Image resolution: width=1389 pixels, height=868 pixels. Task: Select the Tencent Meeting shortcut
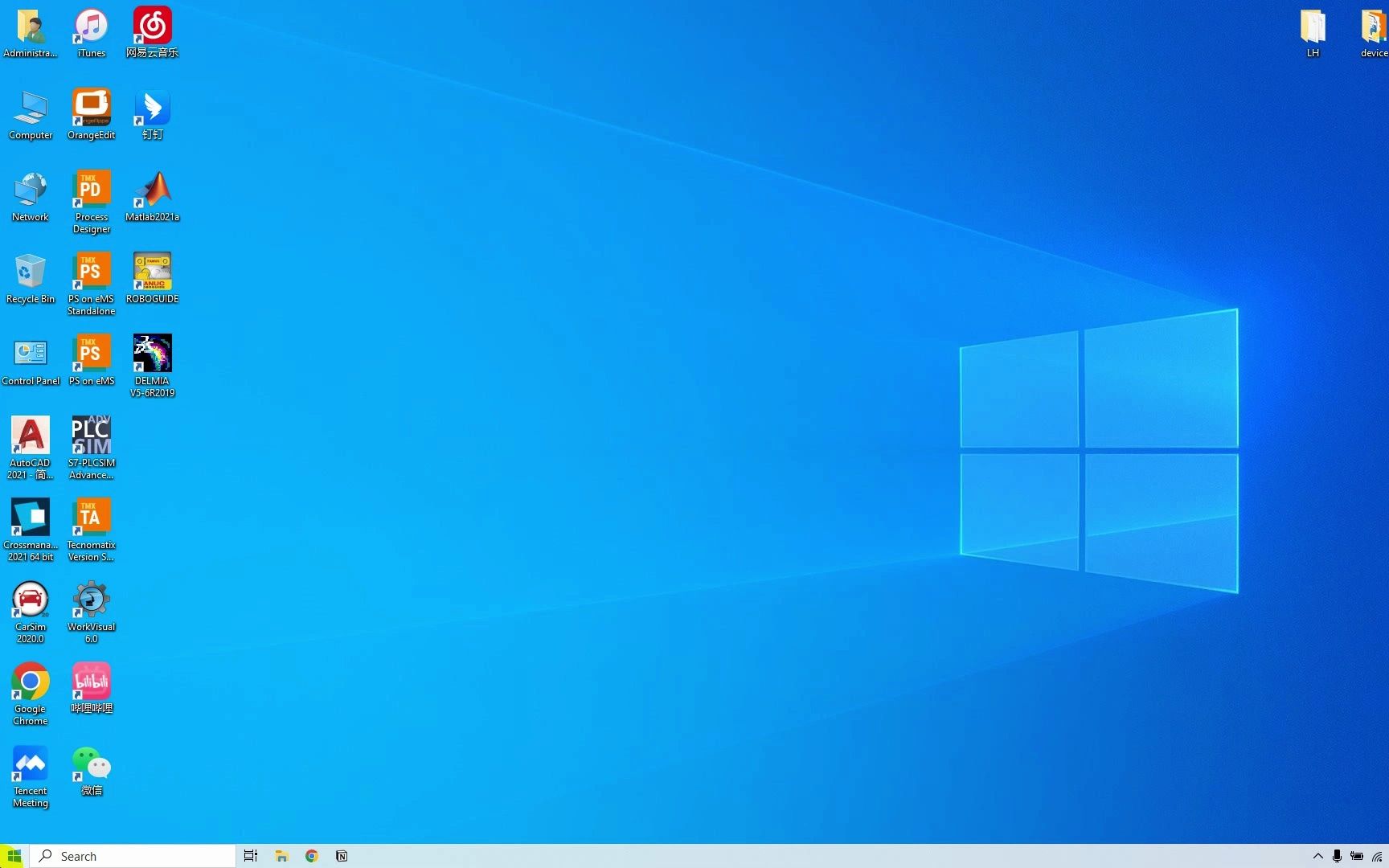point(31,776)
